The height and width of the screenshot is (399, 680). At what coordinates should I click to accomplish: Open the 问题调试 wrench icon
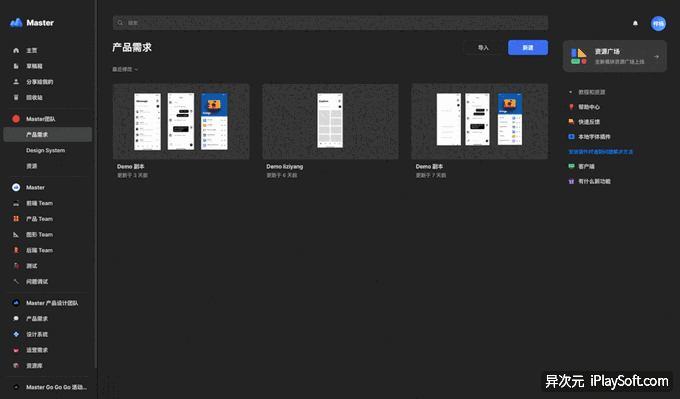(x=16, y=281)
